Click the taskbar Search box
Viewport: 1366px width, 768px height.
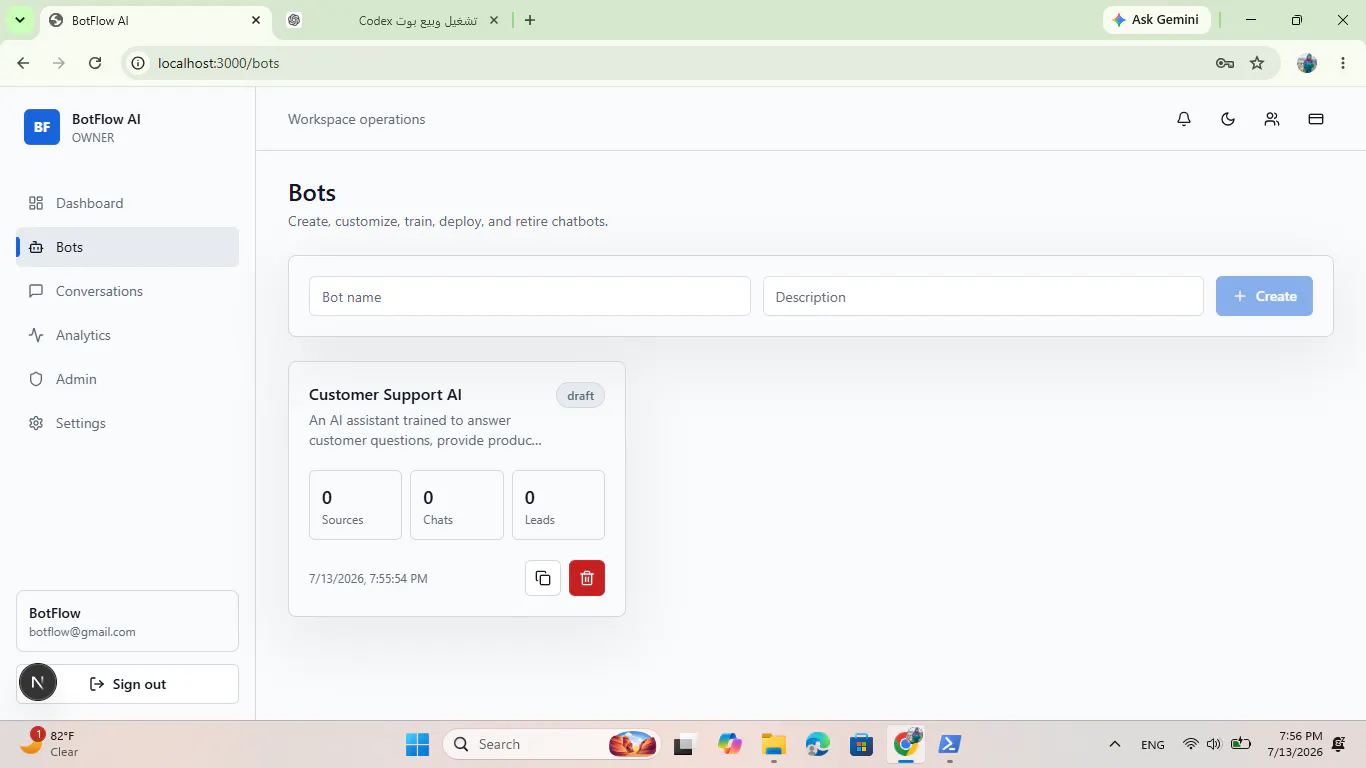551,744
